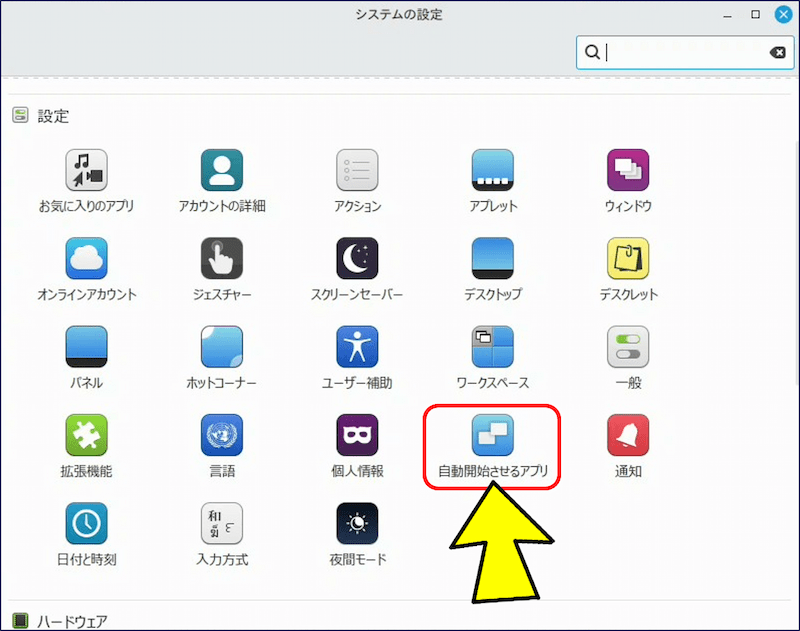Open お気に入りのアプリ settings
The width and height of the screenshot is (800, 631).
pos(86,170)
